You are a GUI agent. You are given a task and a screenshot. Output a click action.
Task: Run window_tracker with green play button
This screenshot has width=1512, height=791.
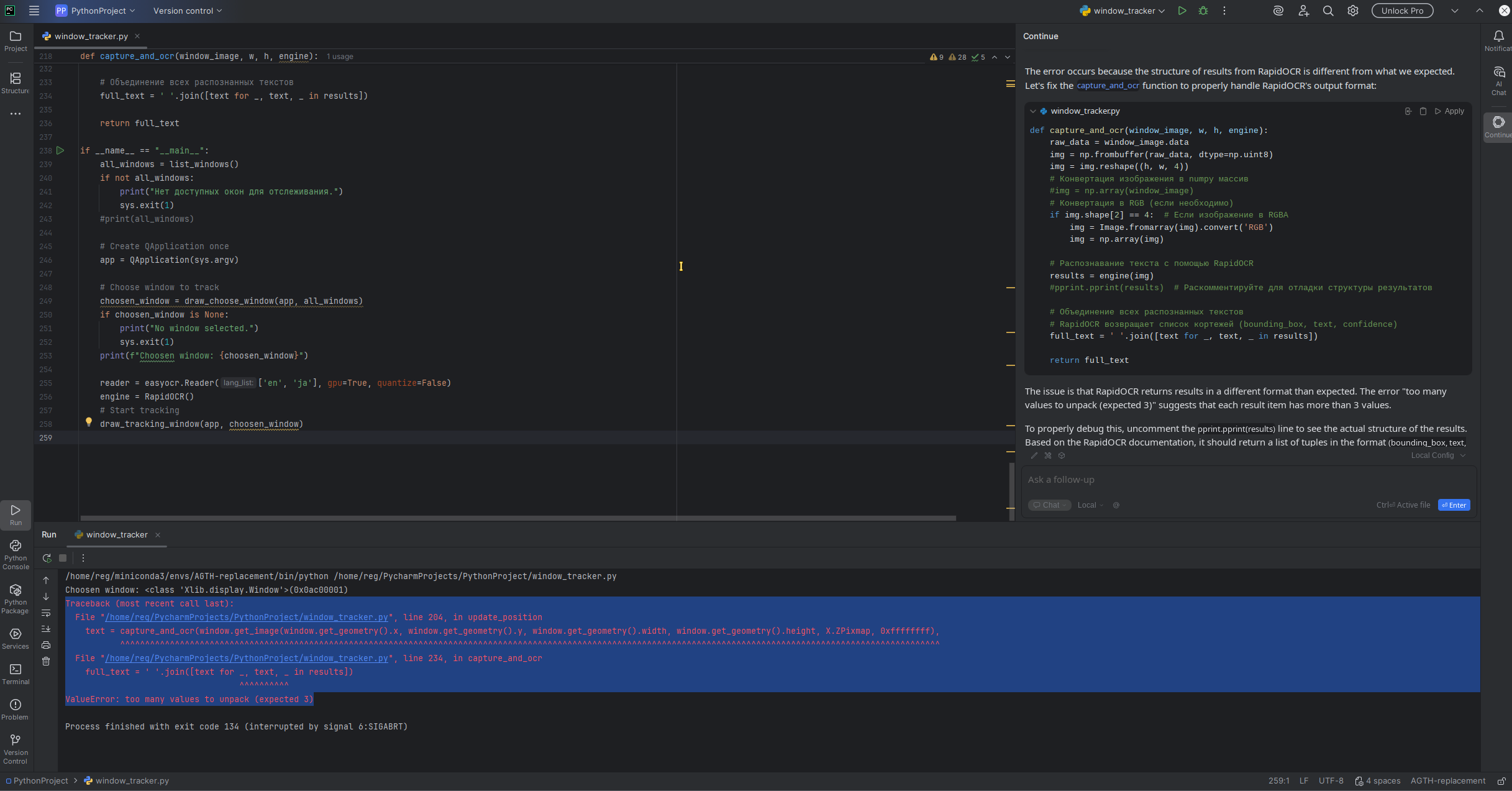coord(1182,11)
